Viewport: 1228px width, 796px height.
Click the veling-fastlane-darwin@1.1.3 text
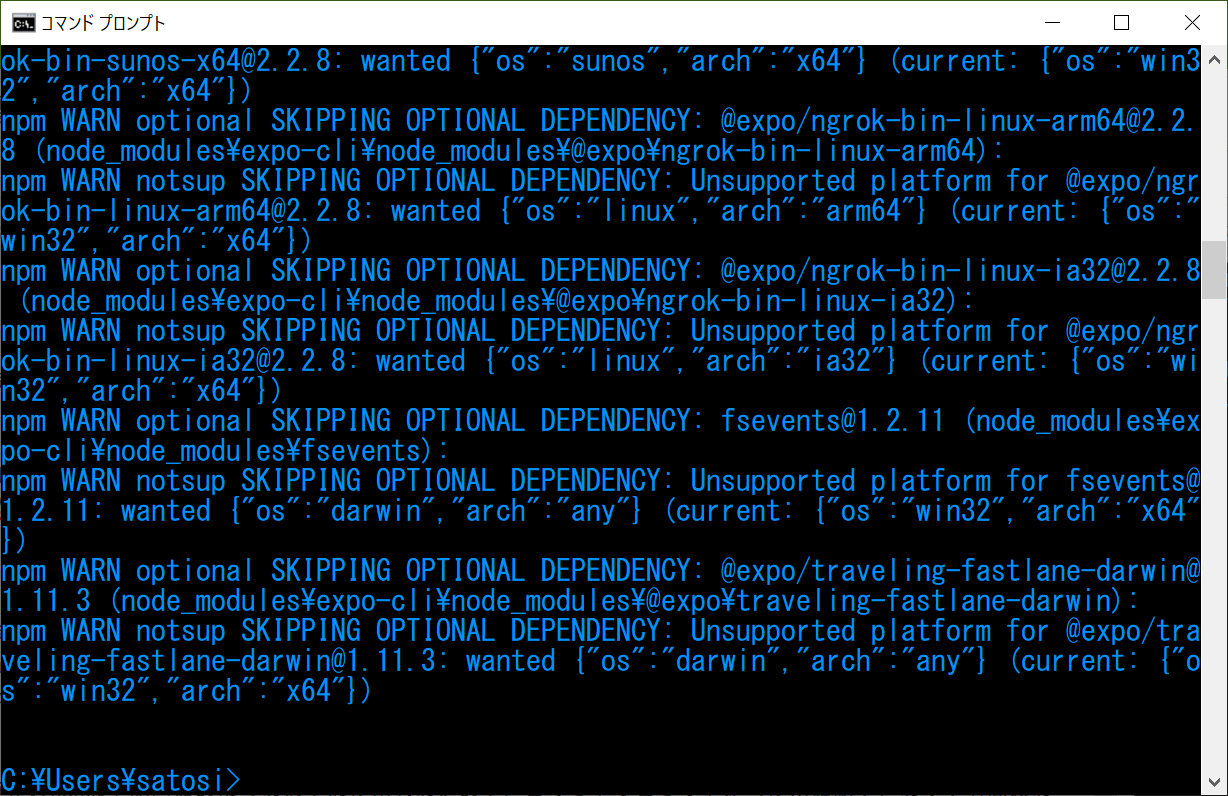click(220, 661)
